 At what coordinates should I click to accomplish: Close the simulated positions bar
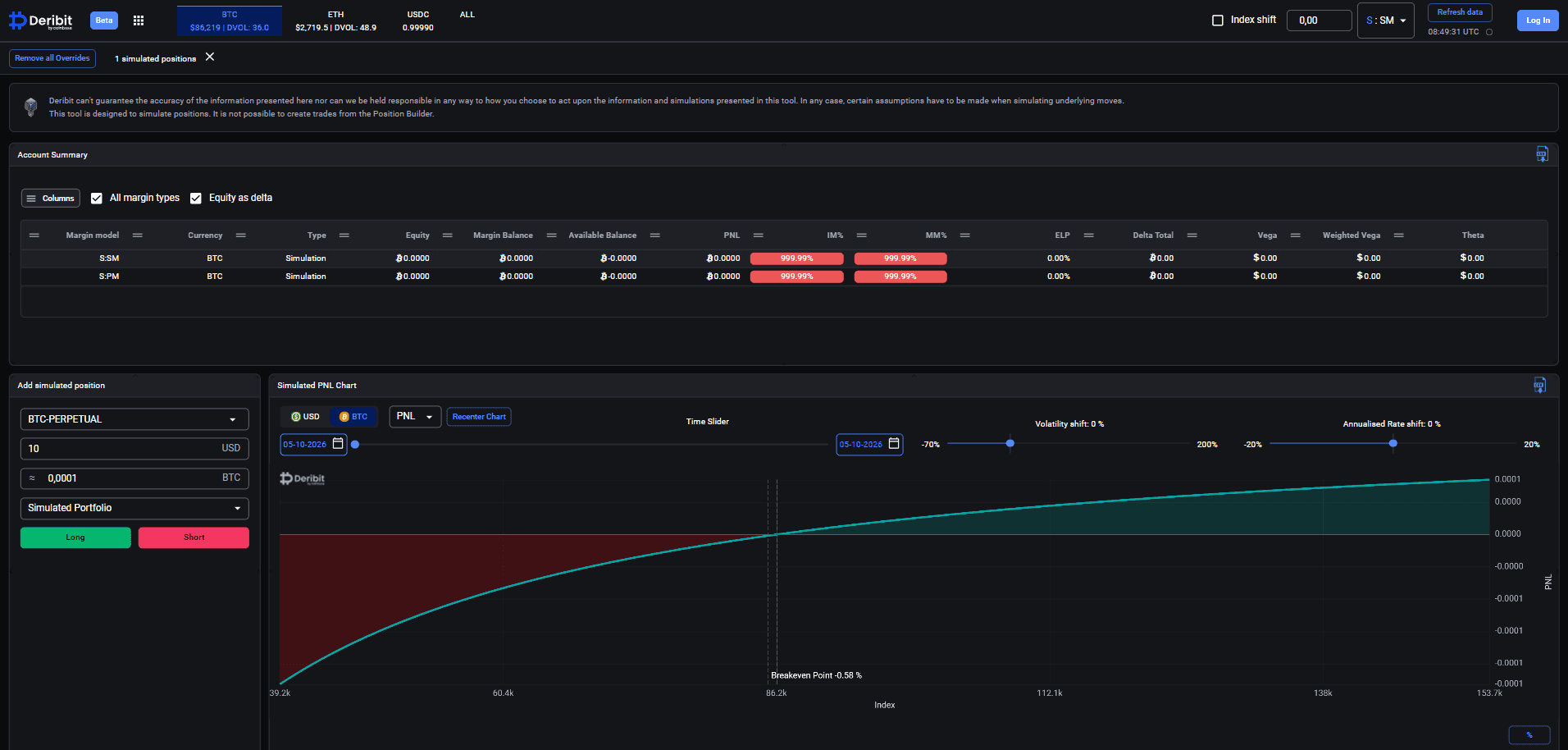point(210,57)
